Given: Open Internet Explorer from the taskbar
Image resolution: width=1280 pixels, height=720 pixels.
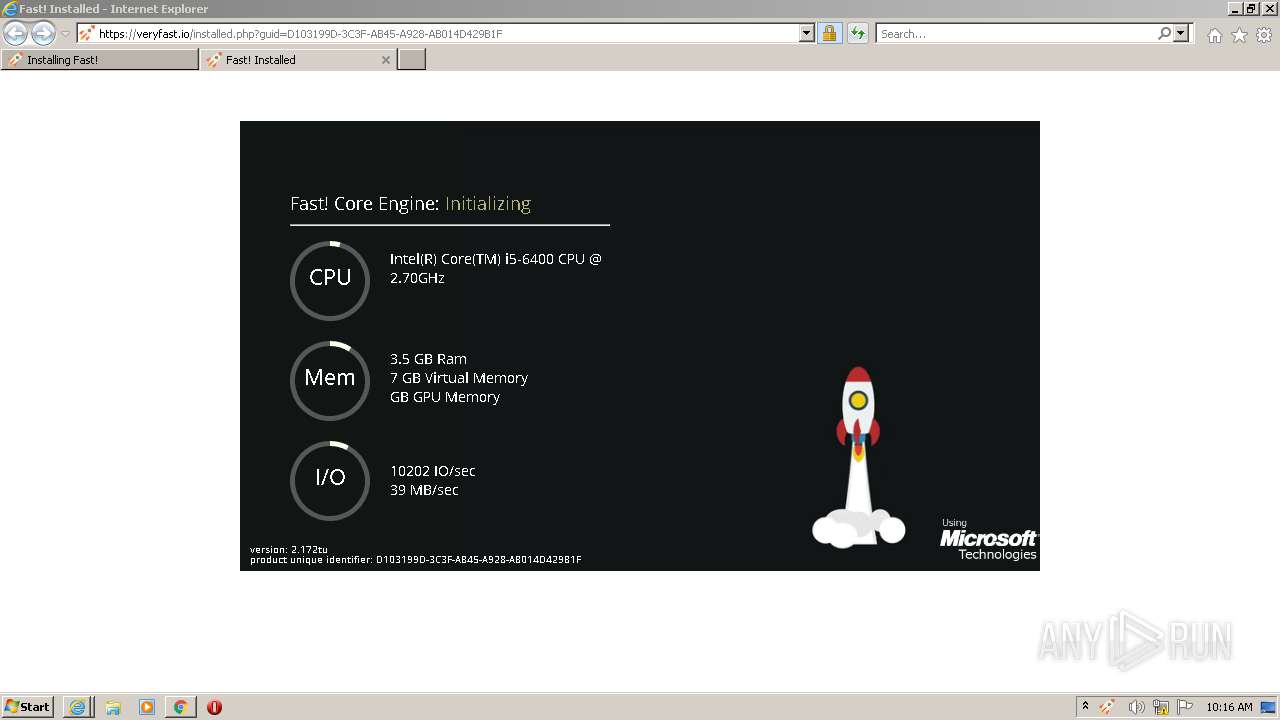Looking at the screenshot, I should 77,707.
